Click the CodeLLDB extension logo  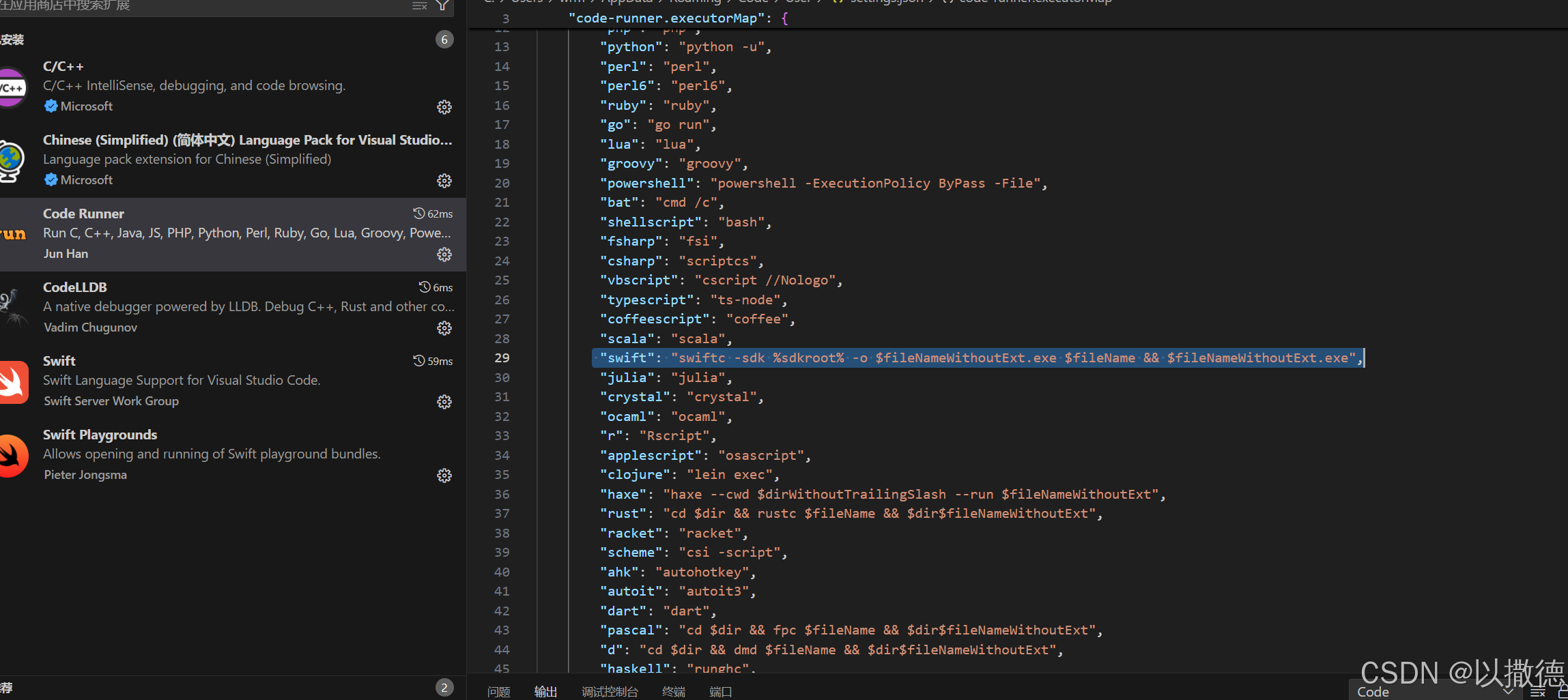[x=13, y=308]
